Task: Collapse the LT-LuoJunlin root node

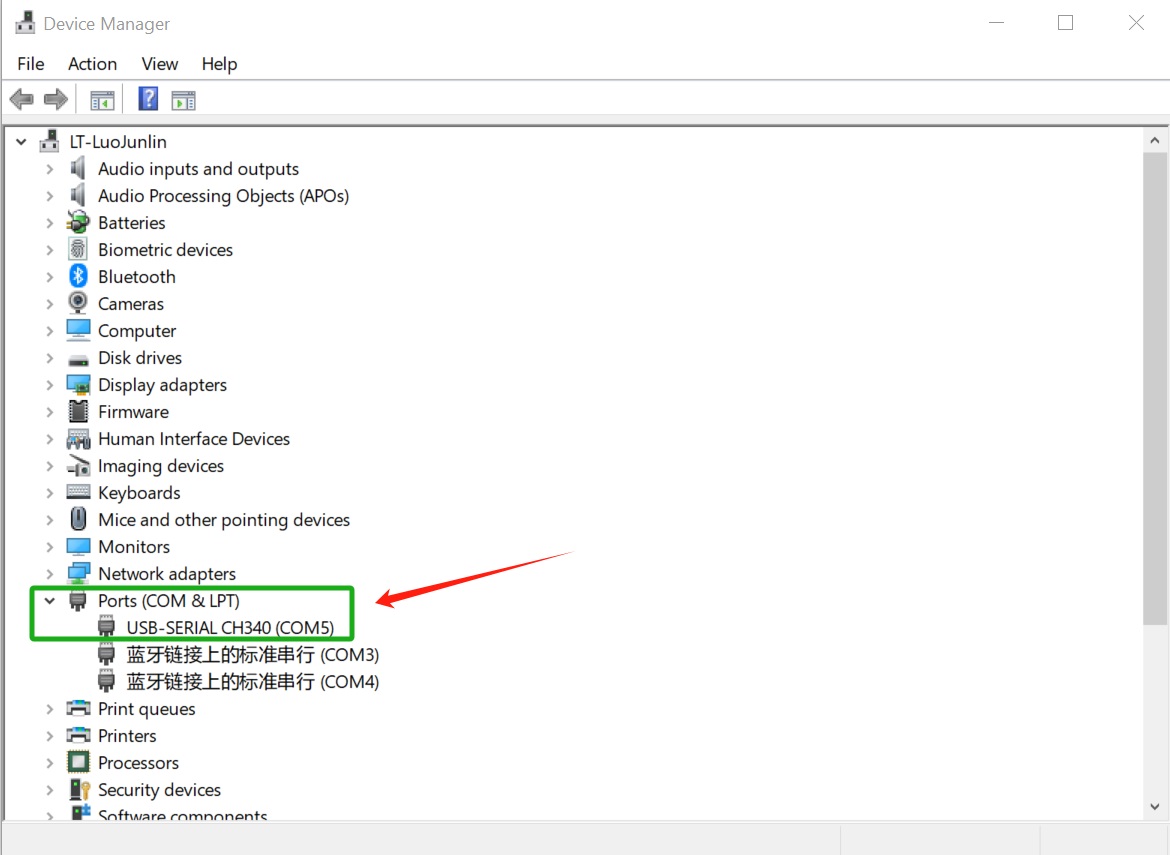Action: point(21,141)
